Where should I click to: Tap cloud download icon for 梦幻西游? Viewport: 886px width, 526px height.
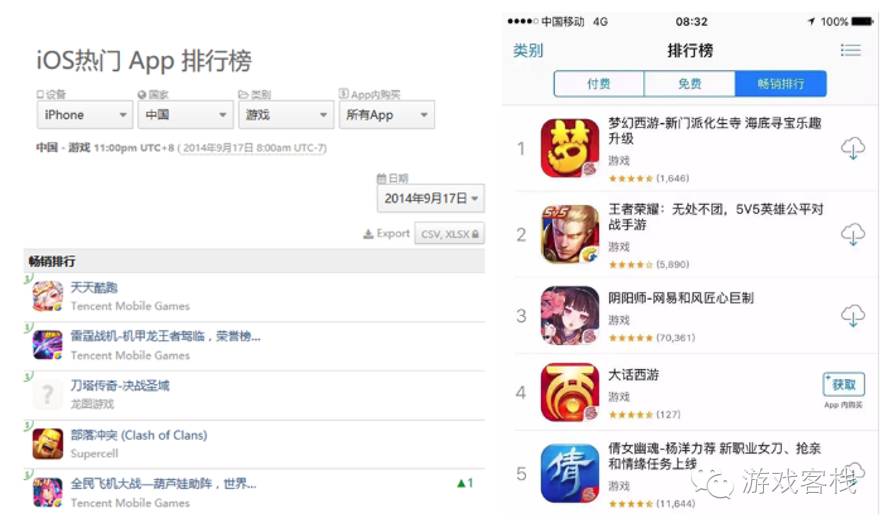[853, 149]
